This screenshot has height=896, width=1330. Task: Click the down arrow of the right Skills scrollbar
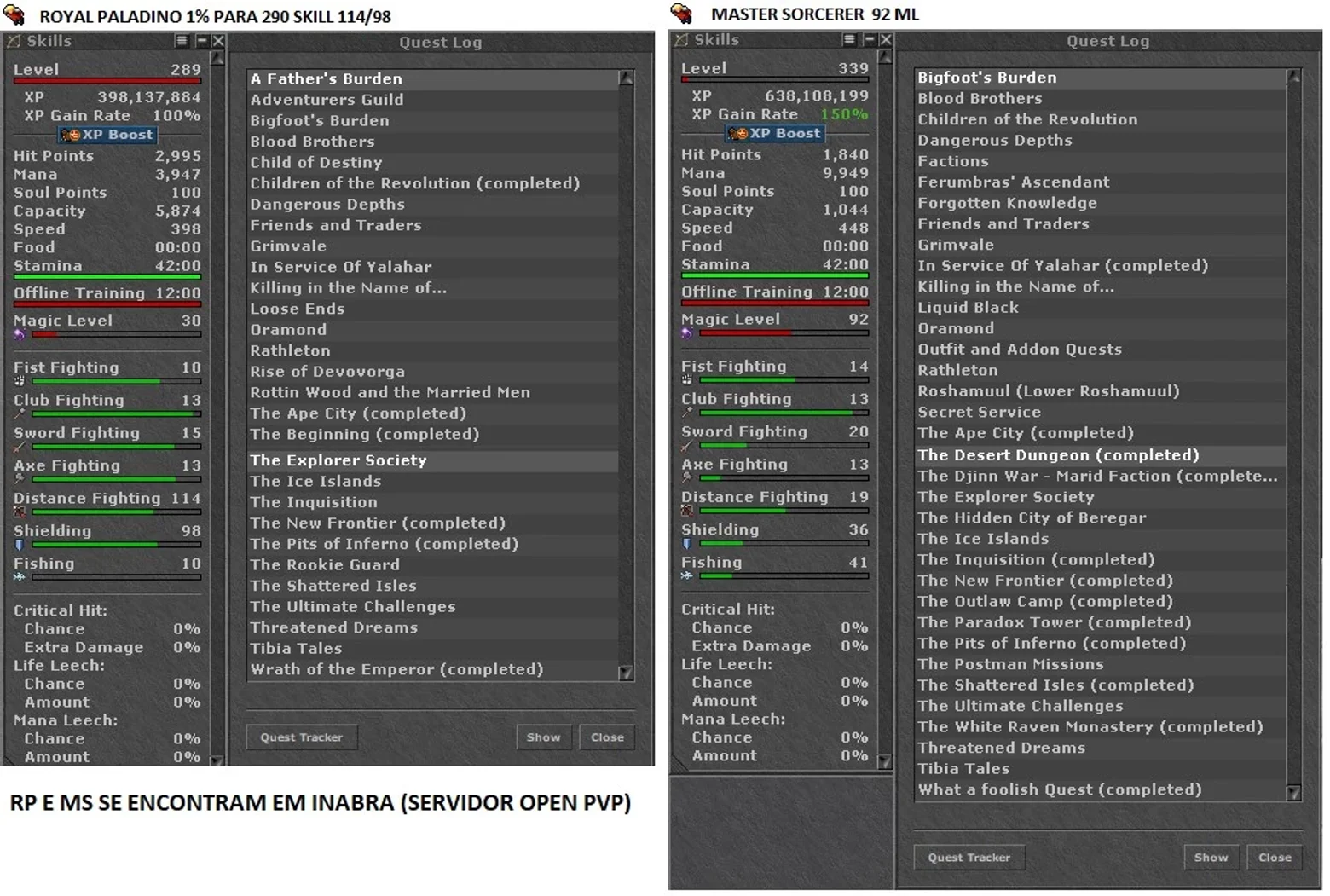coord(885,761)
